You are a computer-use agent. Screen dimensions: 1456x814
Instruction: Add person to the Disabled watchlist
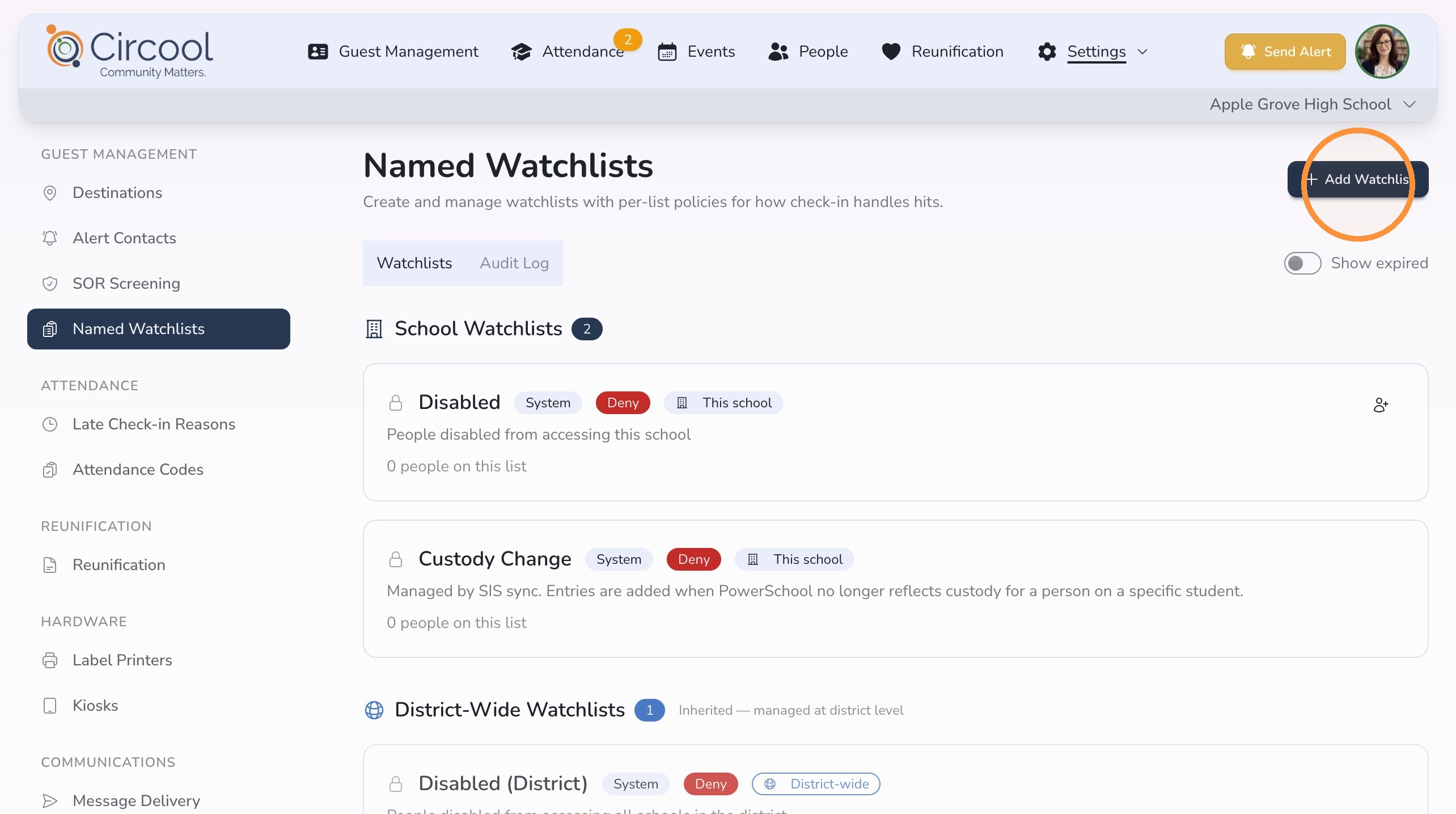click(x=1381, y=405)
